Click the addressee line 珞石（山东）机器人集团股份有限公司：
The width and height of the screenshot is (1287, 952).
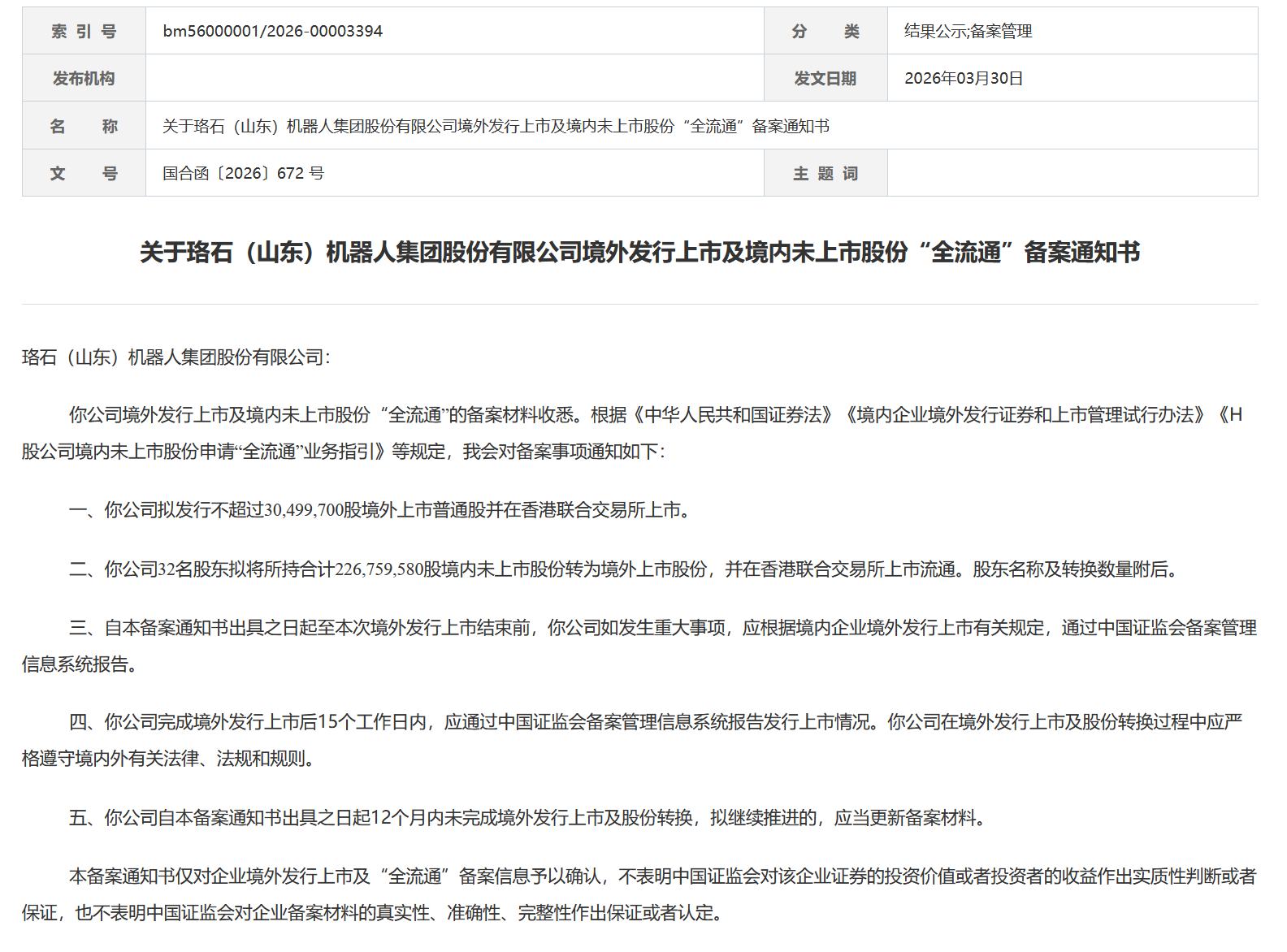[176, 357]
